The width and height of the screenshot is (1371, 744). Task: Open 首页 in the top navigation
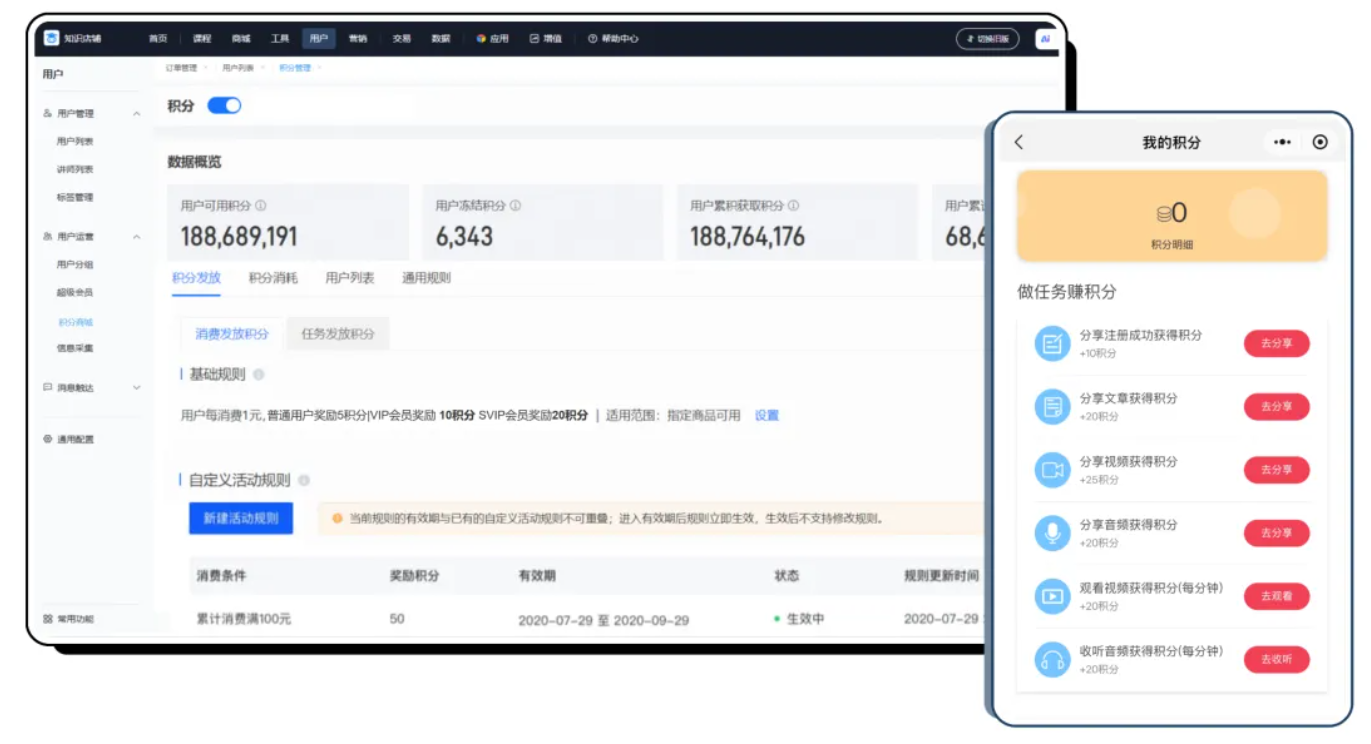coord(158,39)
